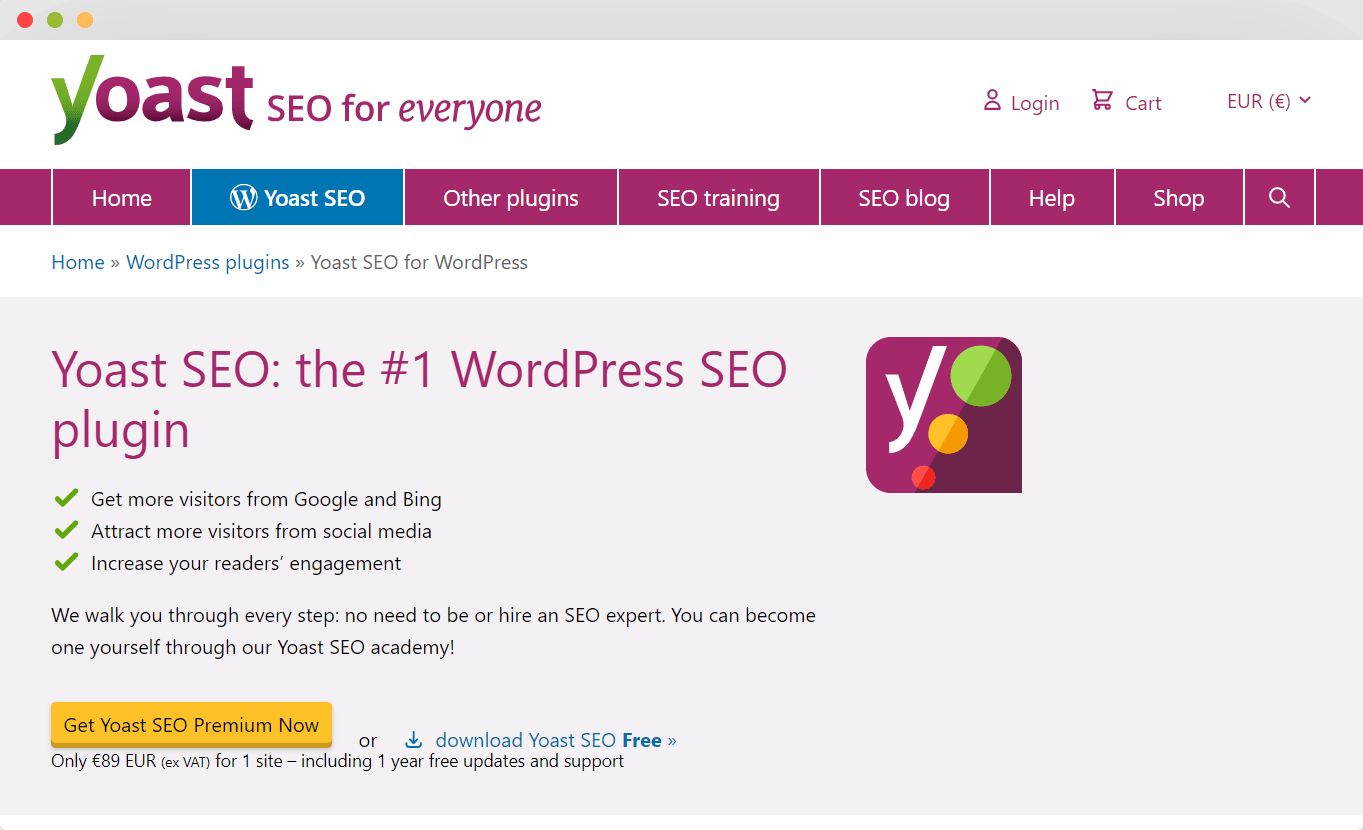
Task: Click the Yoast SEO for WordPress breadcrumb text
Action: click(419, 262)
